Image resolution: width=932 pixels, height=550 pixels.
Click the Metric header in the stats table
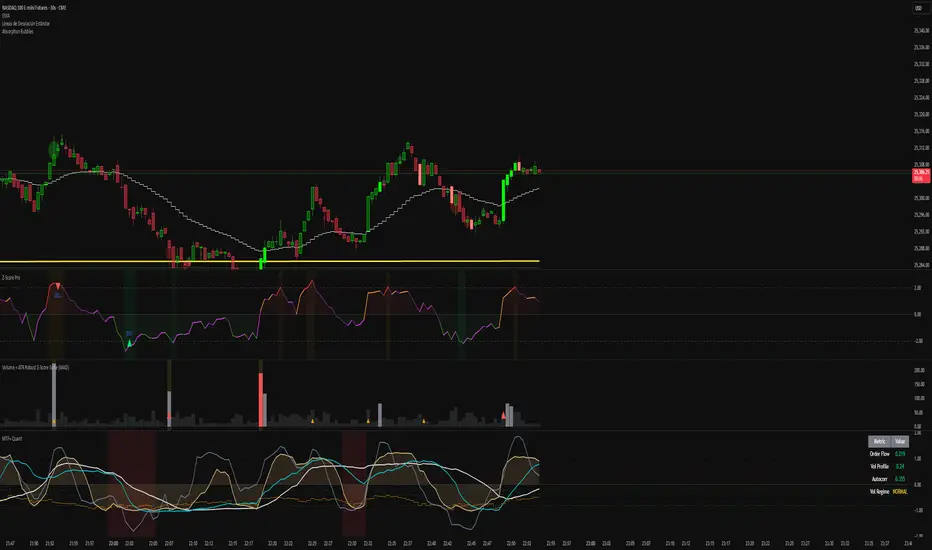(880, 441)
